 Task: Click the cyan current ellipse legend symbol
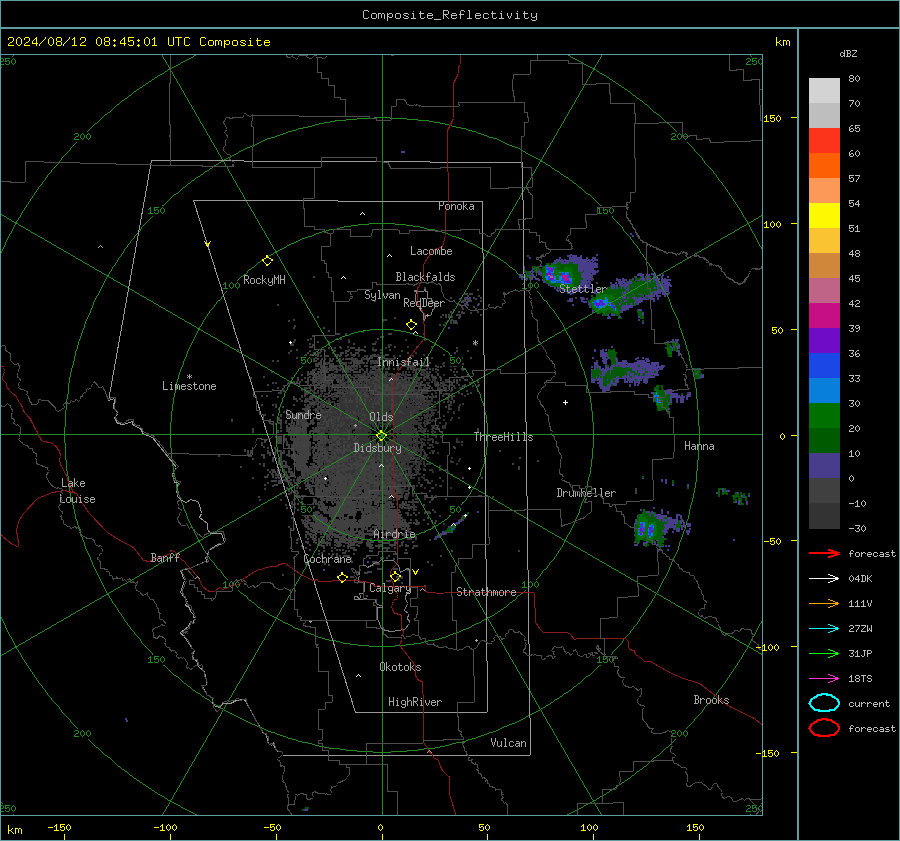[824, 703]
